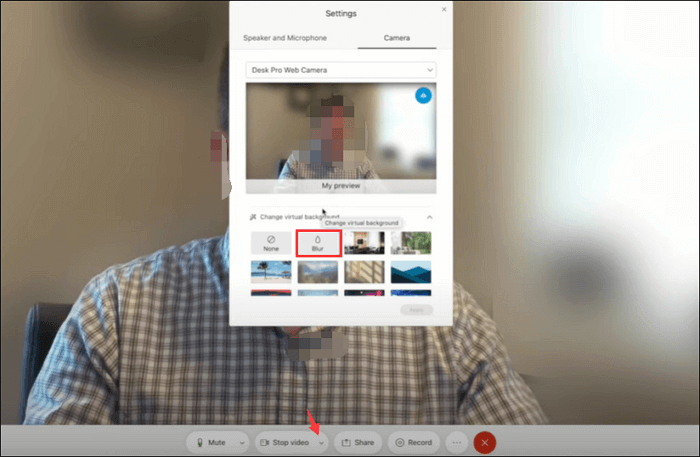Pick the living room background thumbnail
This screenshot has height=457, width=700.
point(363,243)
